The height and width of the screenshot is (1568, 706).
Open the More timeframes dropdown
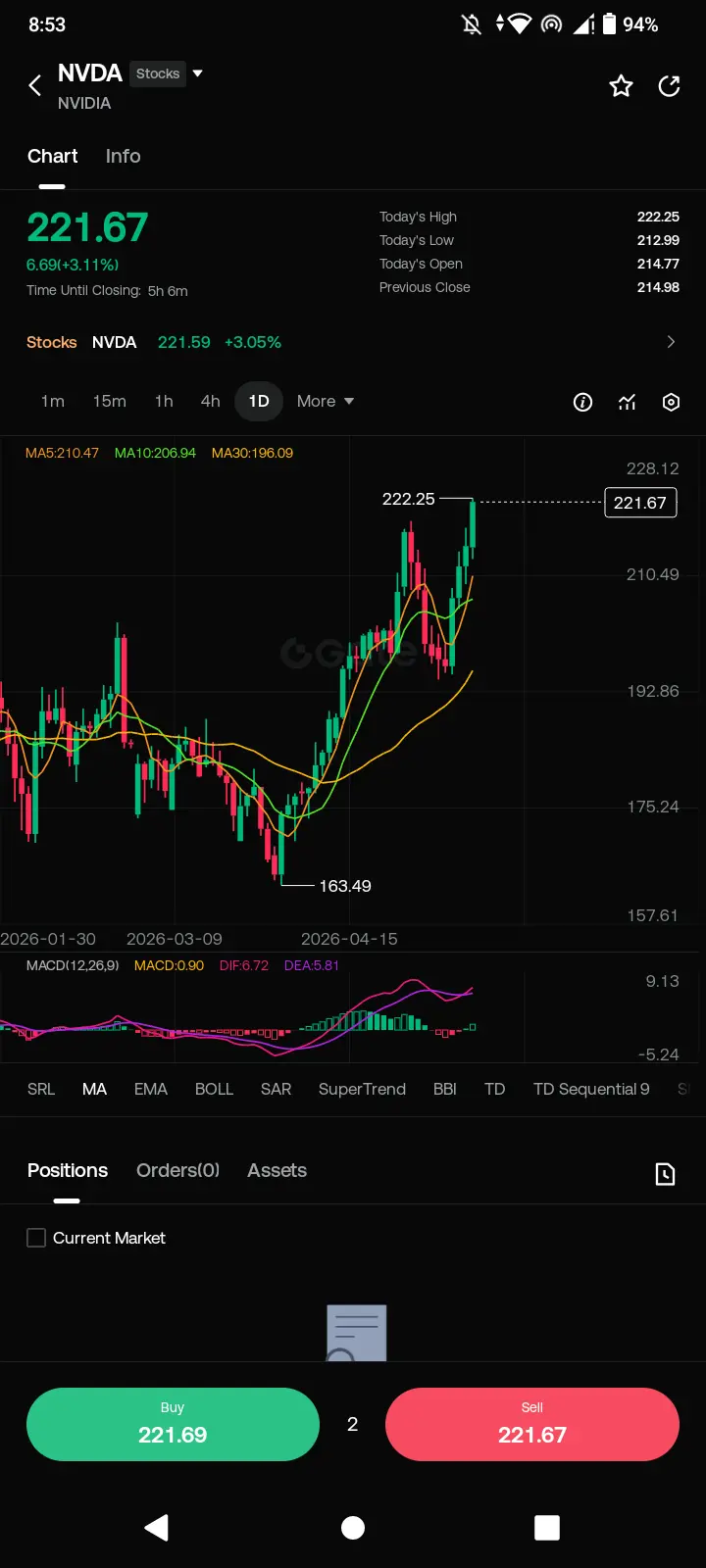326,401
